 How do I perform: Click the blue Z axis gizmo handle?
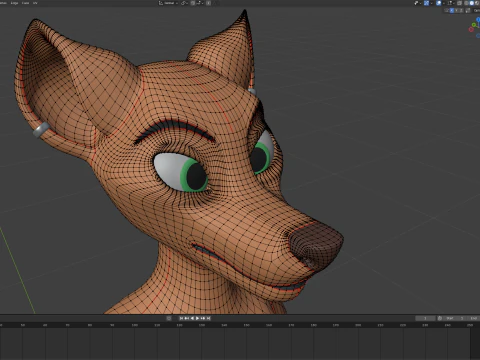(478, 19)
